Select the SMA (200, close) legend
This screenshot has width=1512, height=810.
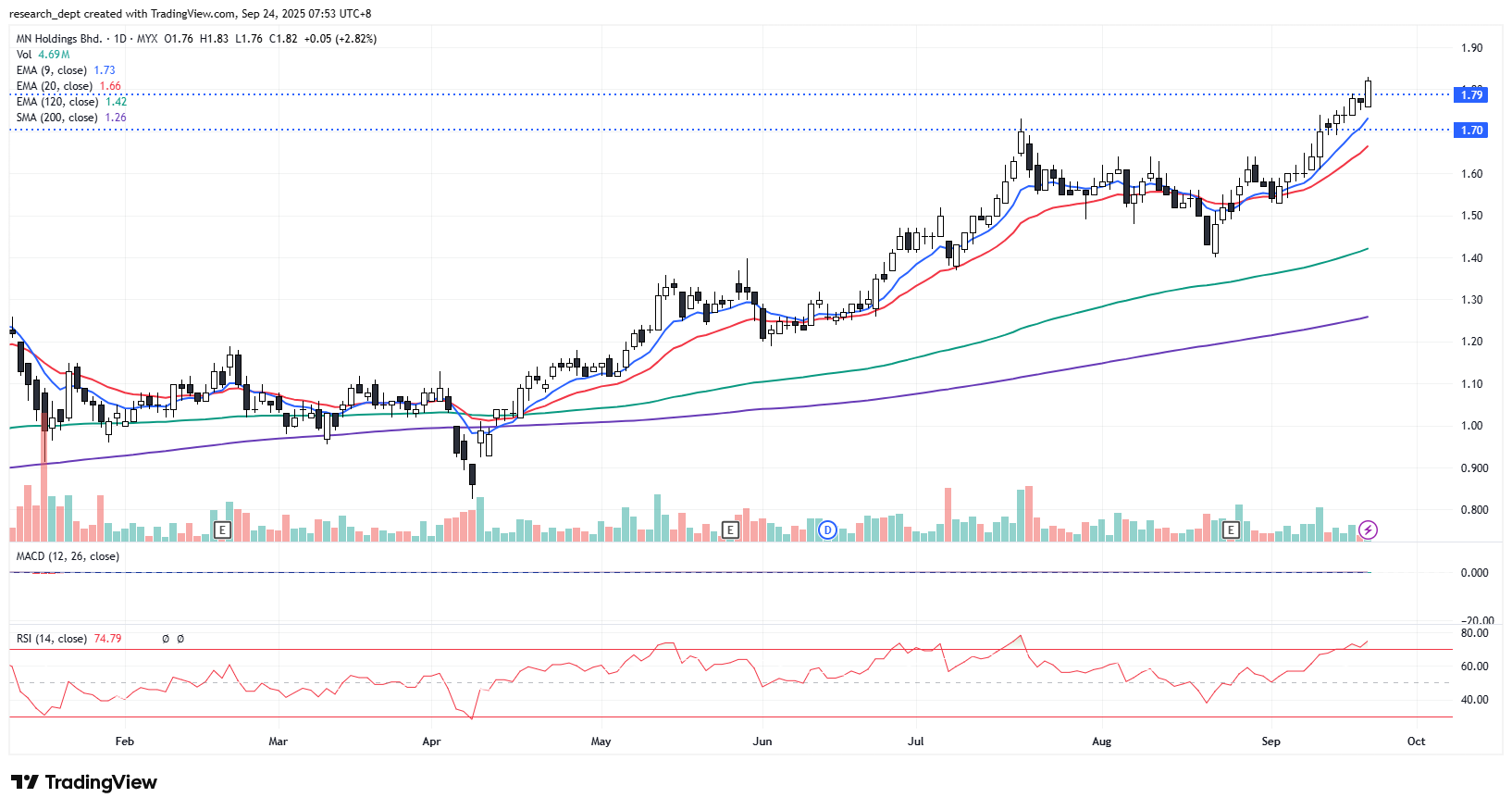tap(57, 118)
